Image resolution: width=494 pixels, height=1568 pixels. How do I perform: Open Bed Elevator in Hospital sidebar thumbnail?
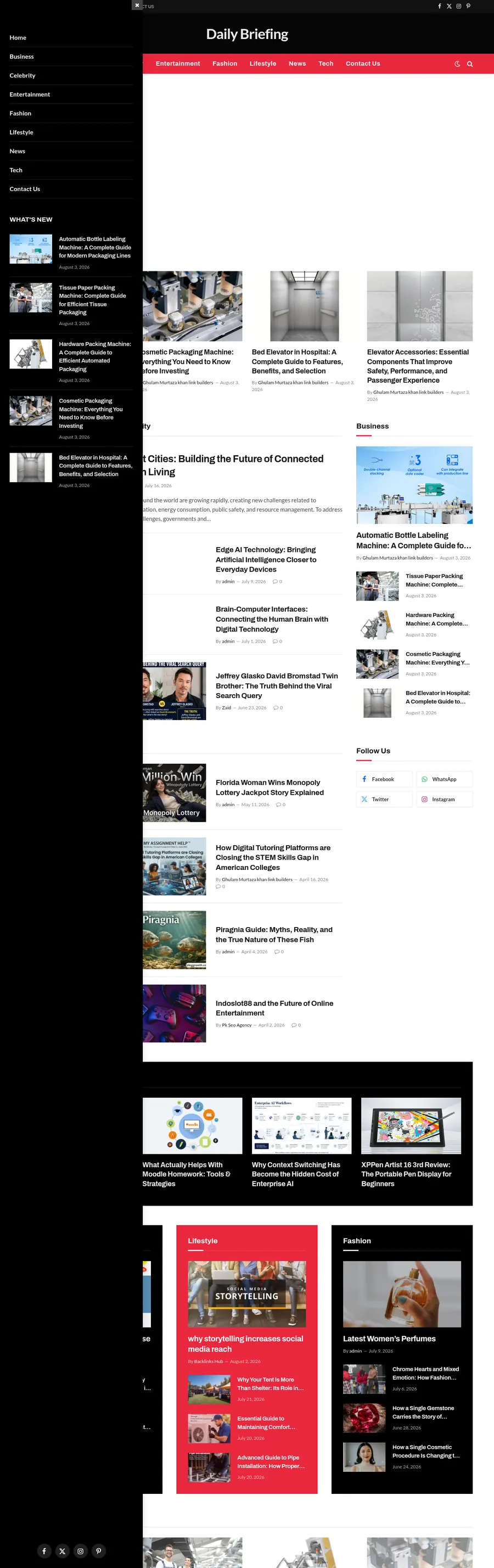click(30, 467)
